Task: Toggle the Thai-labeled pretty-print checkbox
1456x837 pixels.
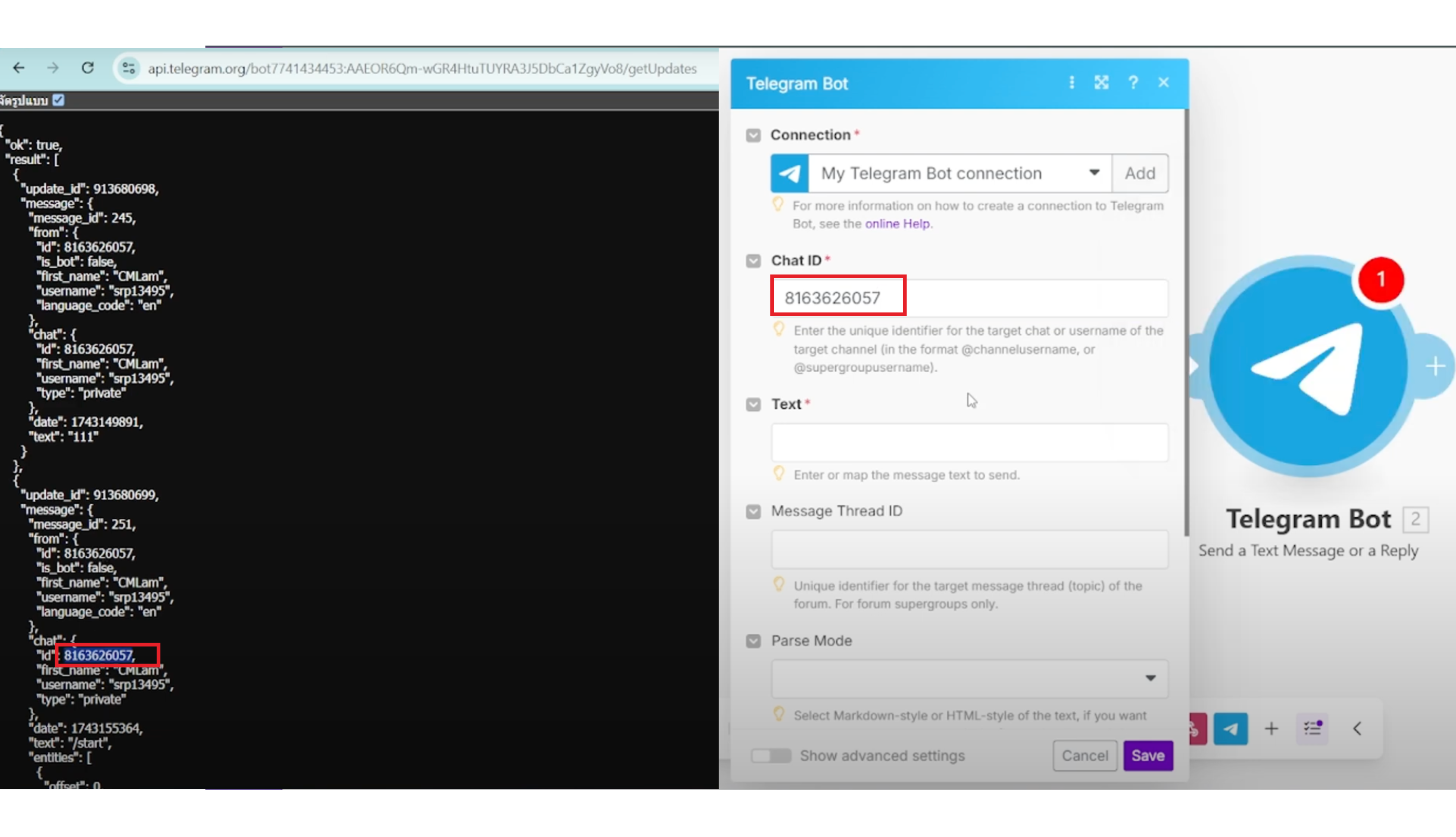Action: [x=59, y=100]
